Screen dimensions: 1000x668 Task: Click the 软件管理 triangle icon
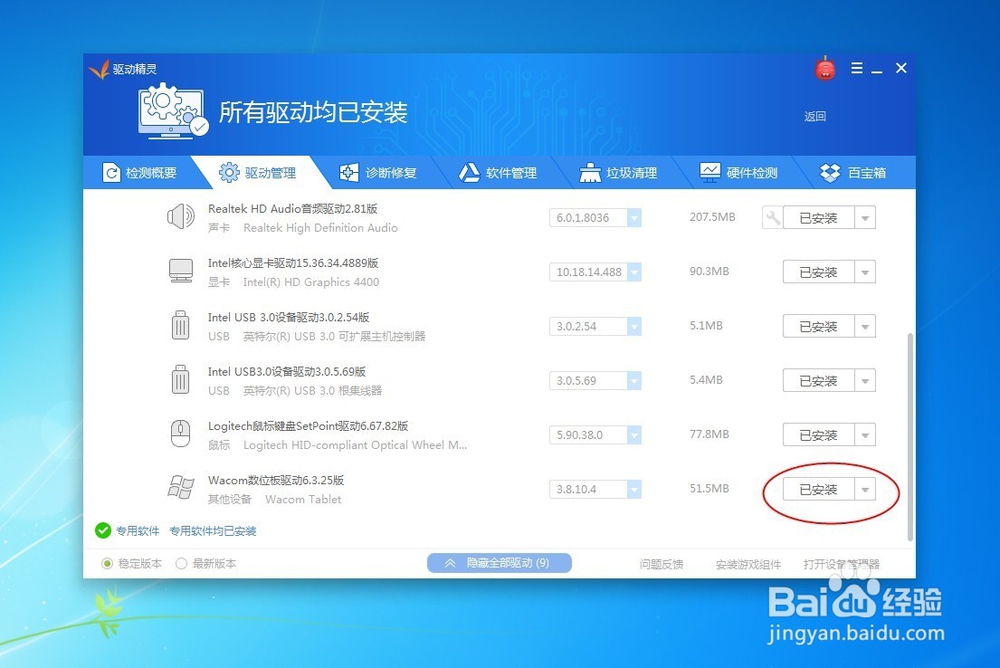coord(469,172)
